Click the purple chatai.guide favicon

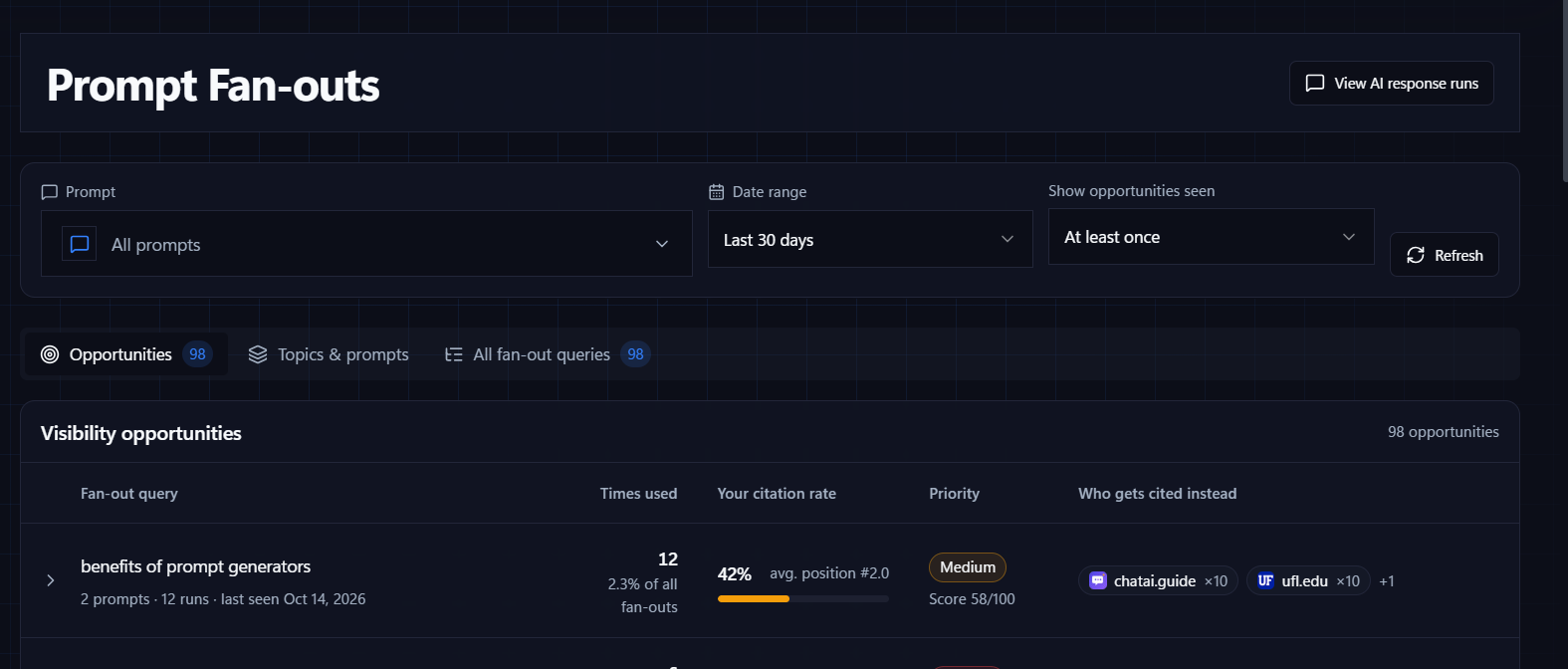pos(1098,580)
